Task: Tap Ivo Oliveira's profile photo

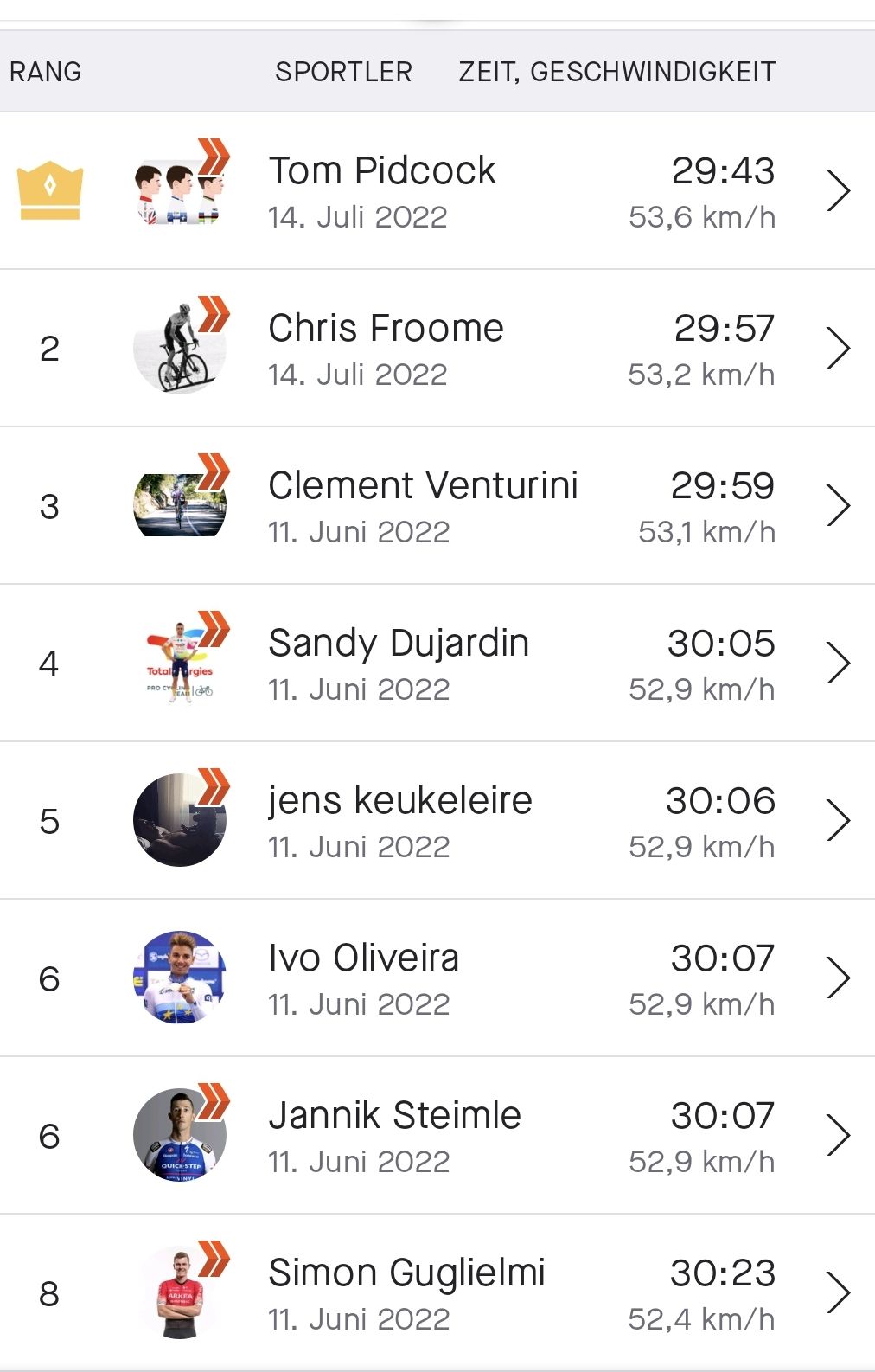Action: [180, 978]
